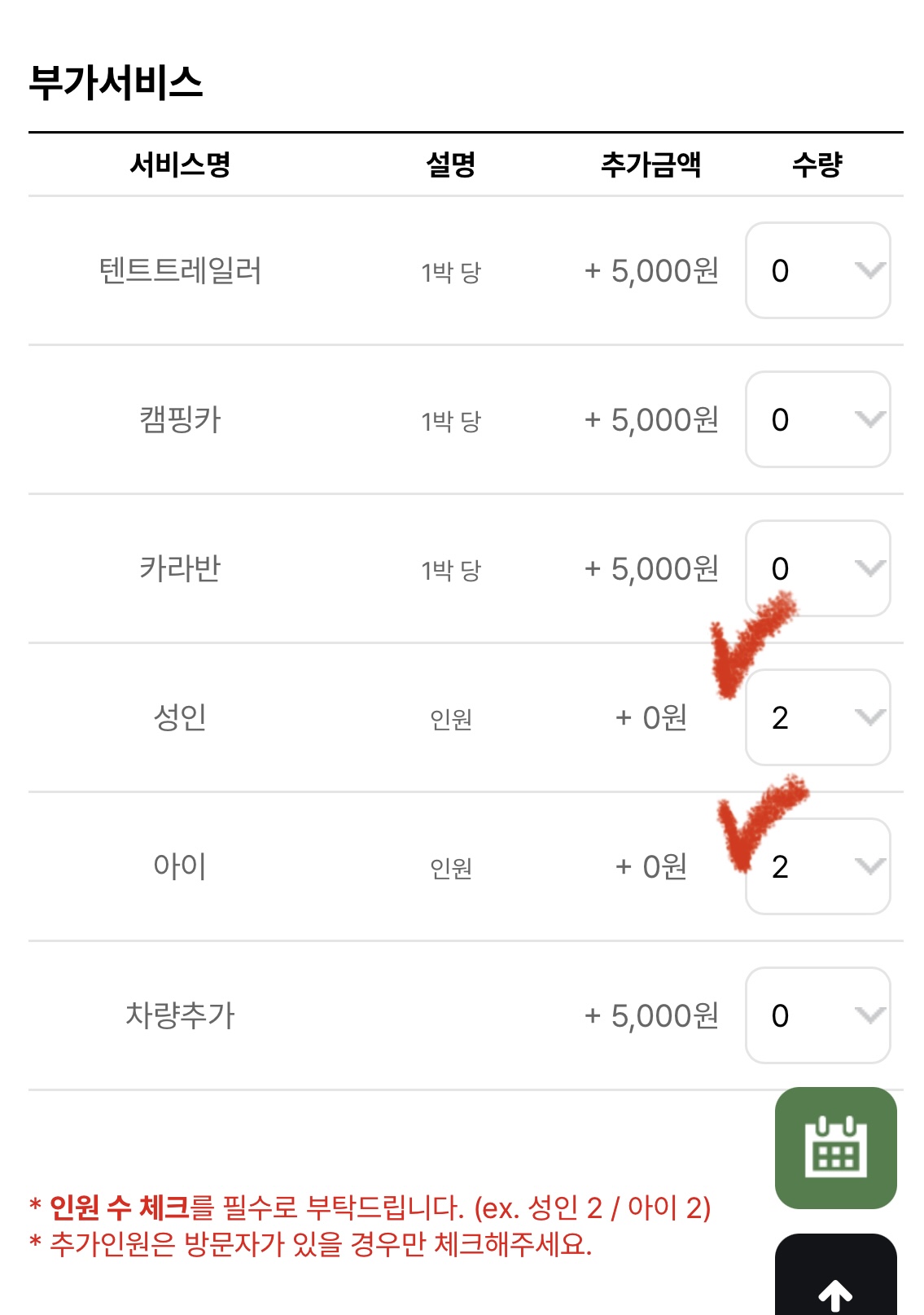The width and height of the screenshot is (924, 1315).
Task: Select the 텐트트레일러 service name
Action: [x=180, y=270]
